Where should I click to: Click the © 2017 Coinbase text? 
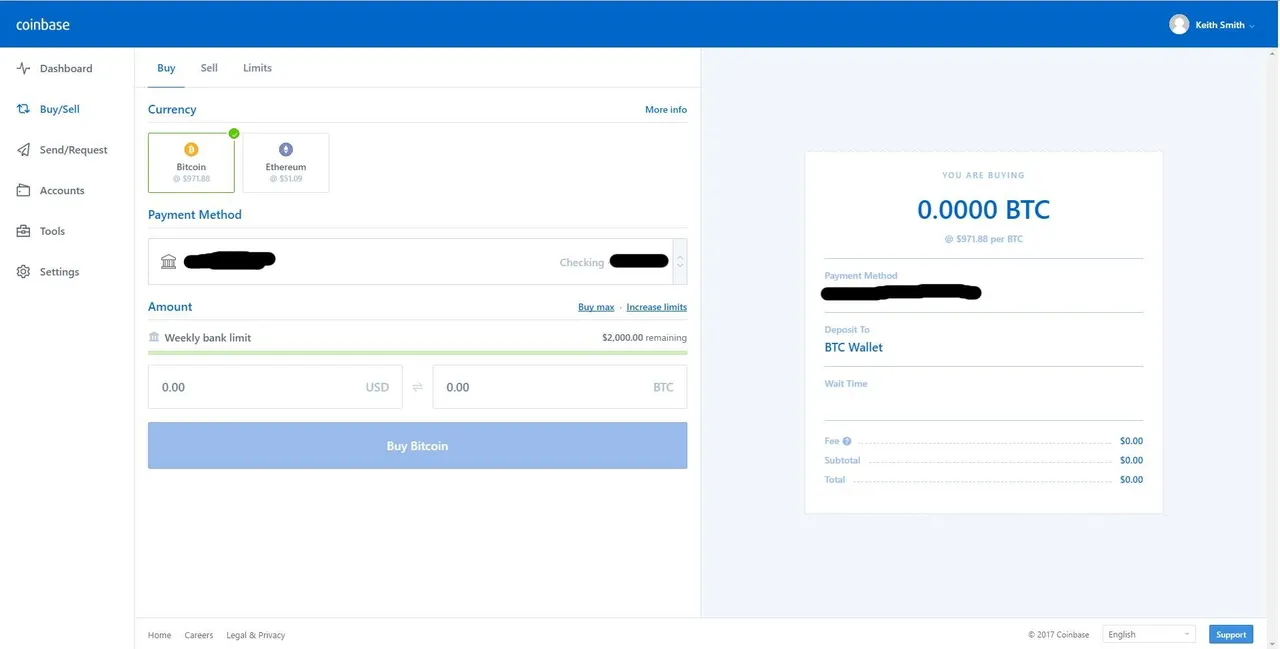(1059, 635)
